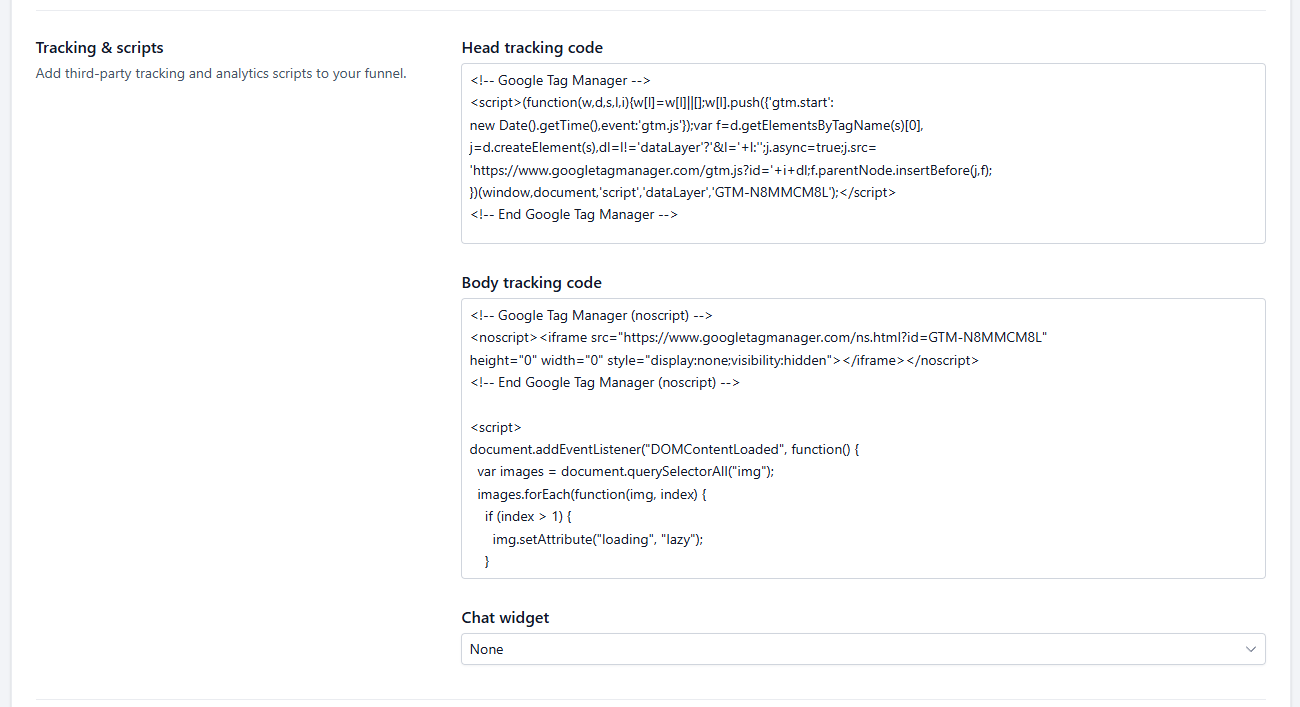Click the "new Date().getTime()" code line
Viewport: 1300px width, 707px height.
point(697,125)
